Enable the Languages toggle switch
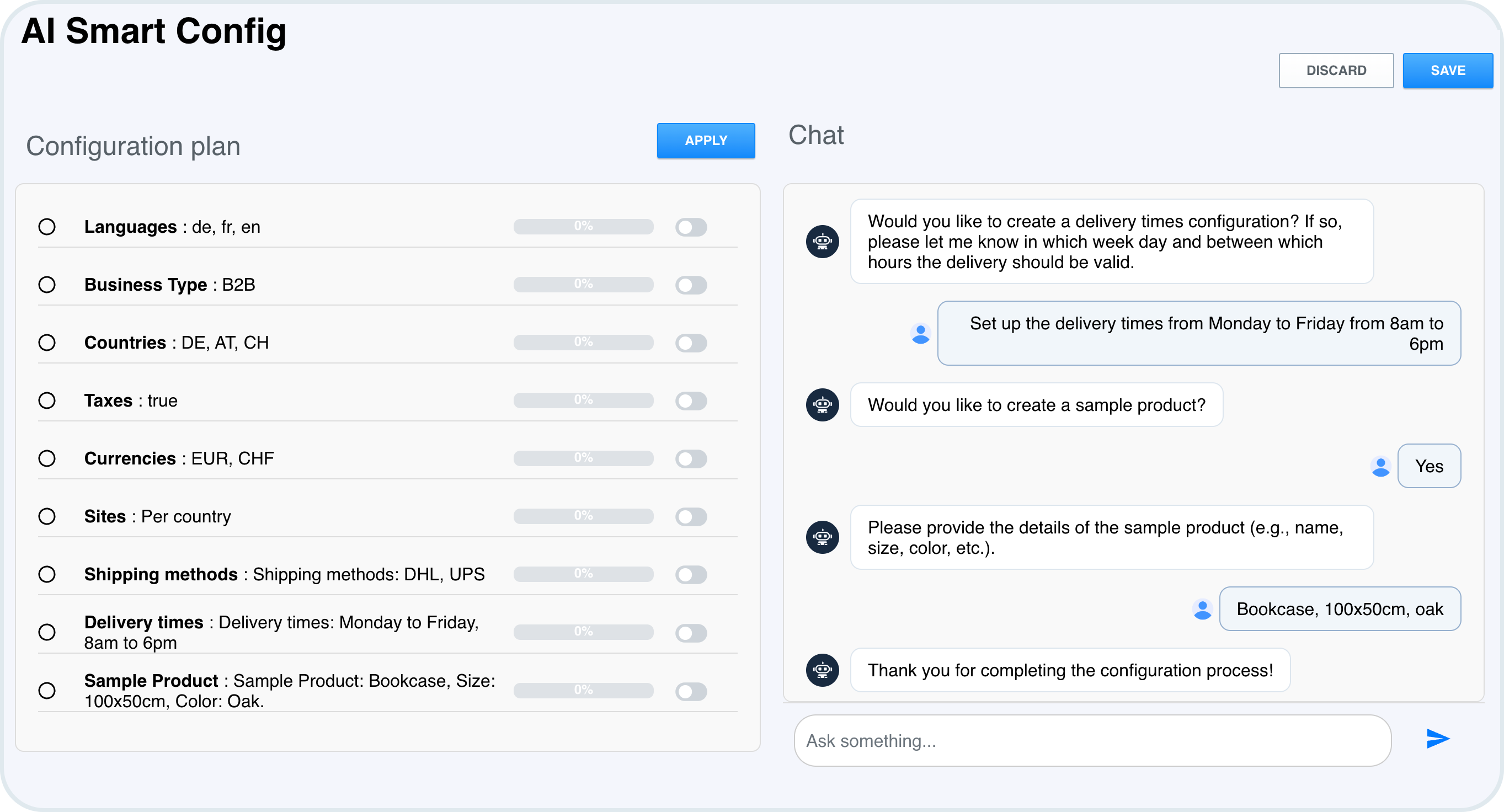Screen dimensions: 1504x812 pos(691,227)
